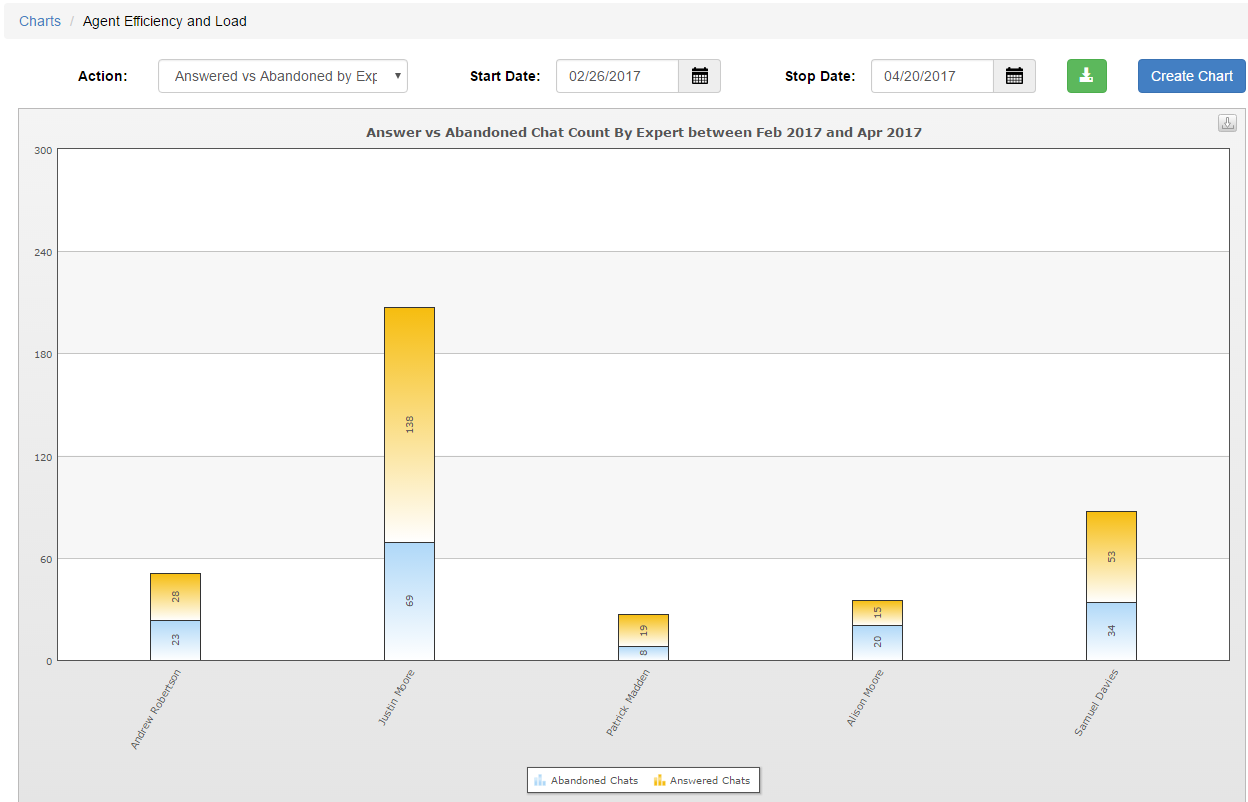The width and height of the screenshot is (1248, 802).
Task: Go to the Charts breadcrumb link
Action: coord(40,21)
